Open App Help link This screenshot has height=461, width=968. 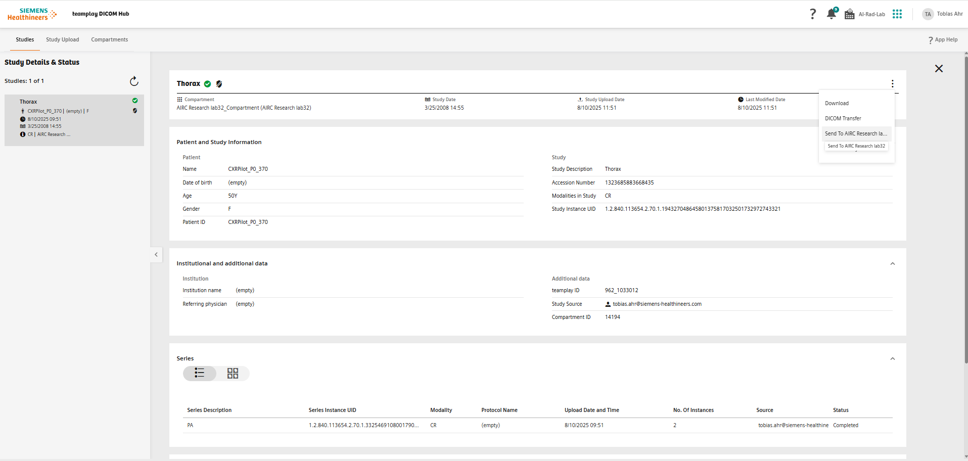point(943,40)
